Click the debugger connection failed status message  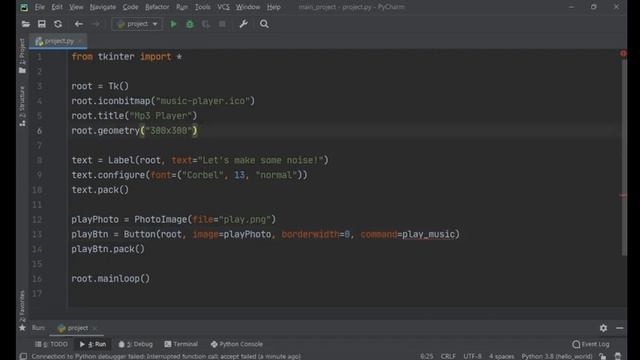coord(166,356)
